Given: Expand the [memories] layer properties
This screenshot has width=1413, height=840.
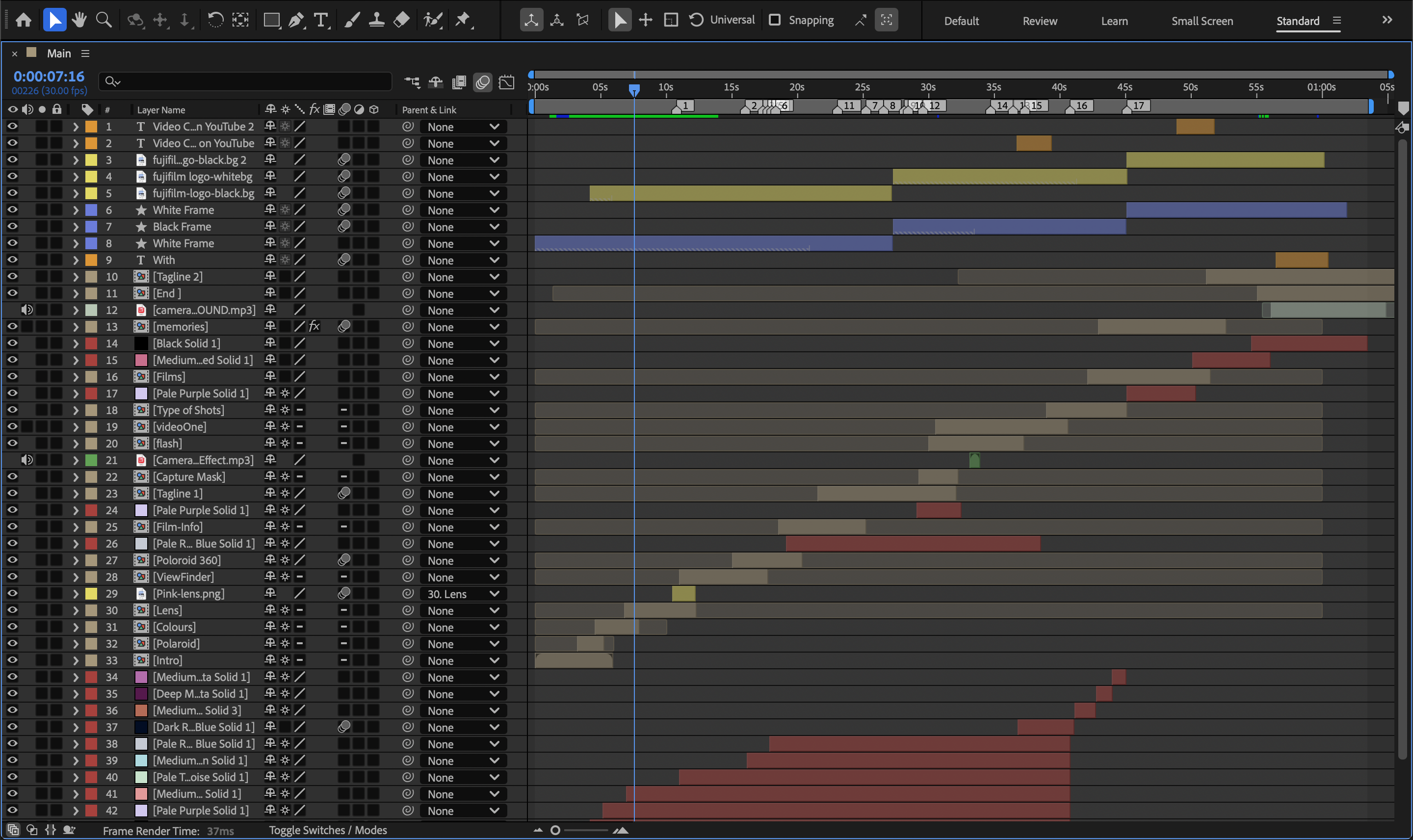Looking at the screenshot, I should pos(75,326).
